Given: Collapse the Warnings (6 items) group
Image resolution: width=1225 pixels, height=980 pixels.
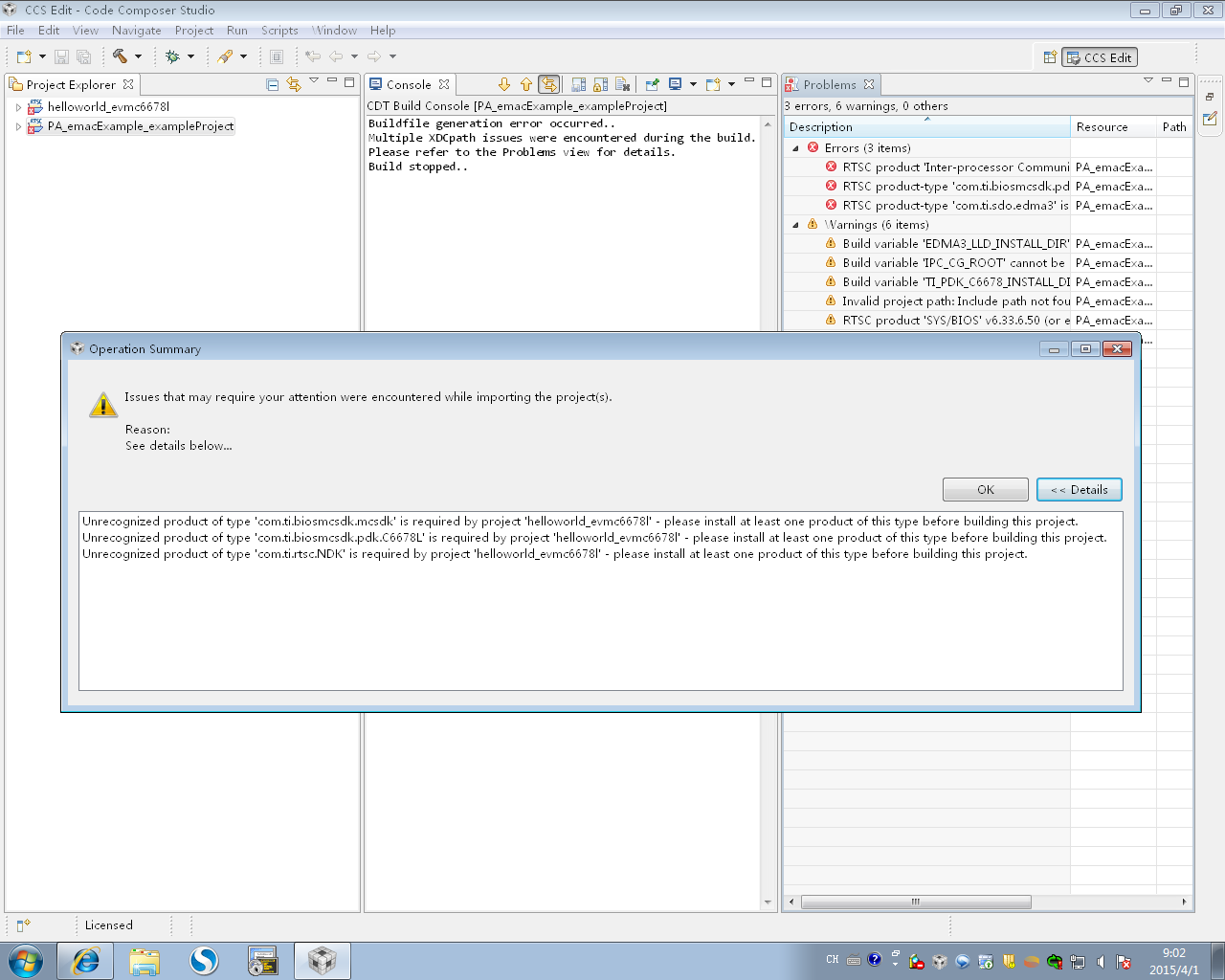Looking at the screenshot, I should [x=795, y=225].
